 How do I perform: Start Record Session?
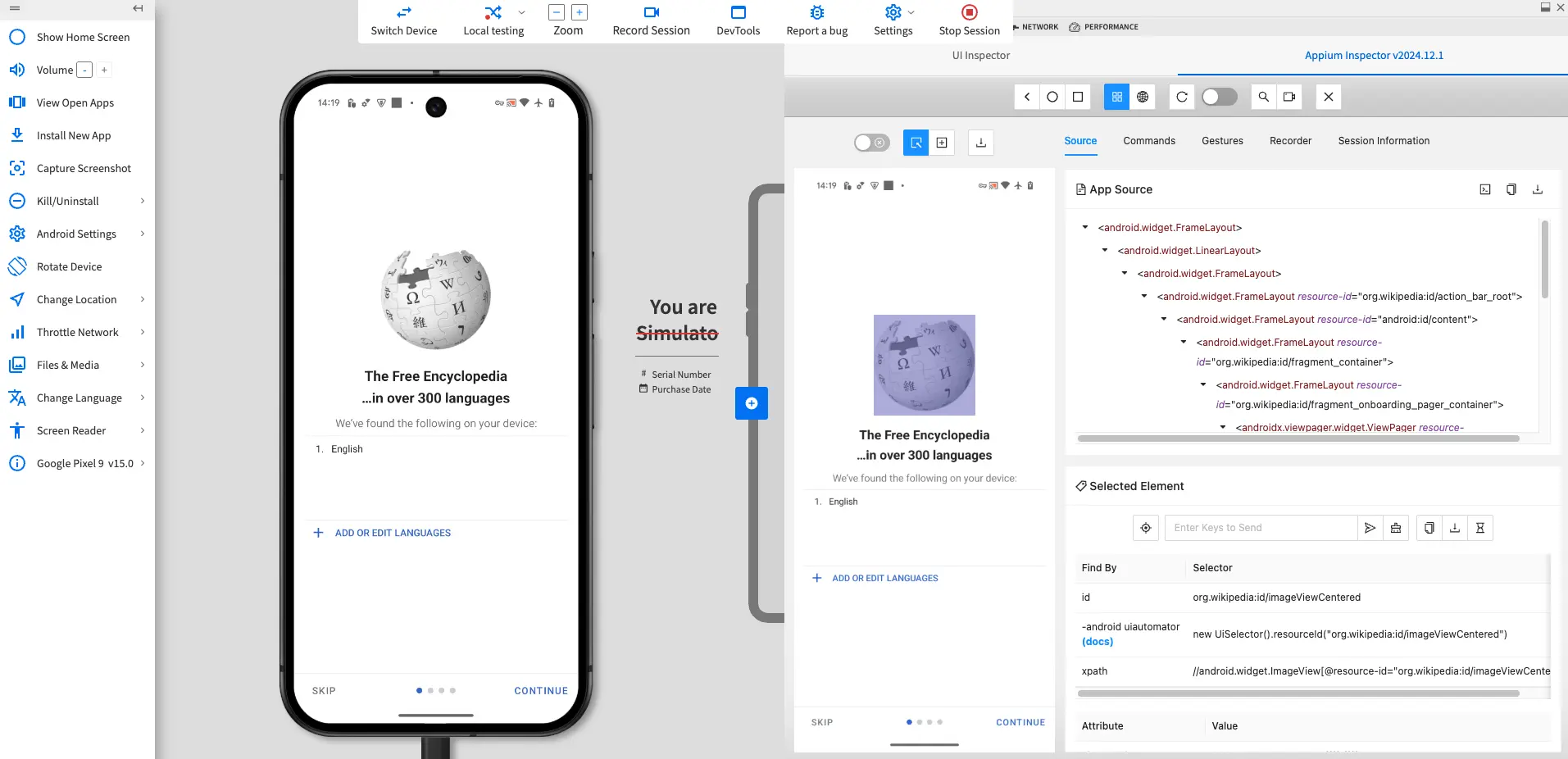(651, 20)
